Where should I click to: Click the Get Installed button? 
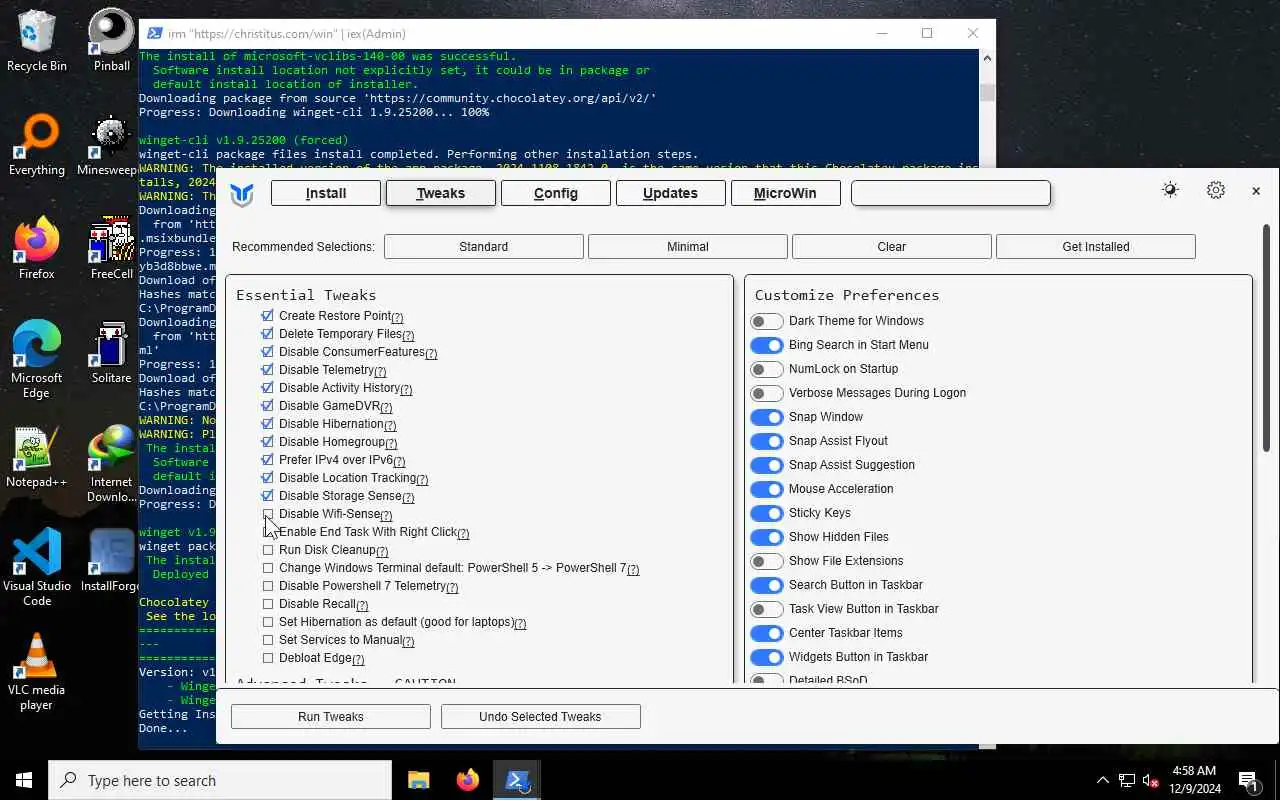pyautogui.click(x=1096, y=246)
